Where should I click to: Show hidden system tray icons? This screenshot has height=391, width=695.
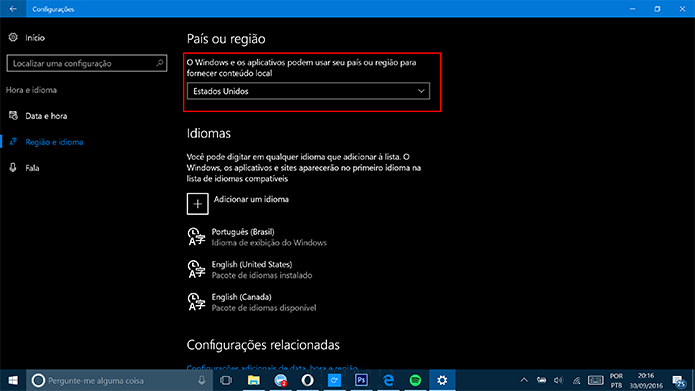click(x=524, y=380)
